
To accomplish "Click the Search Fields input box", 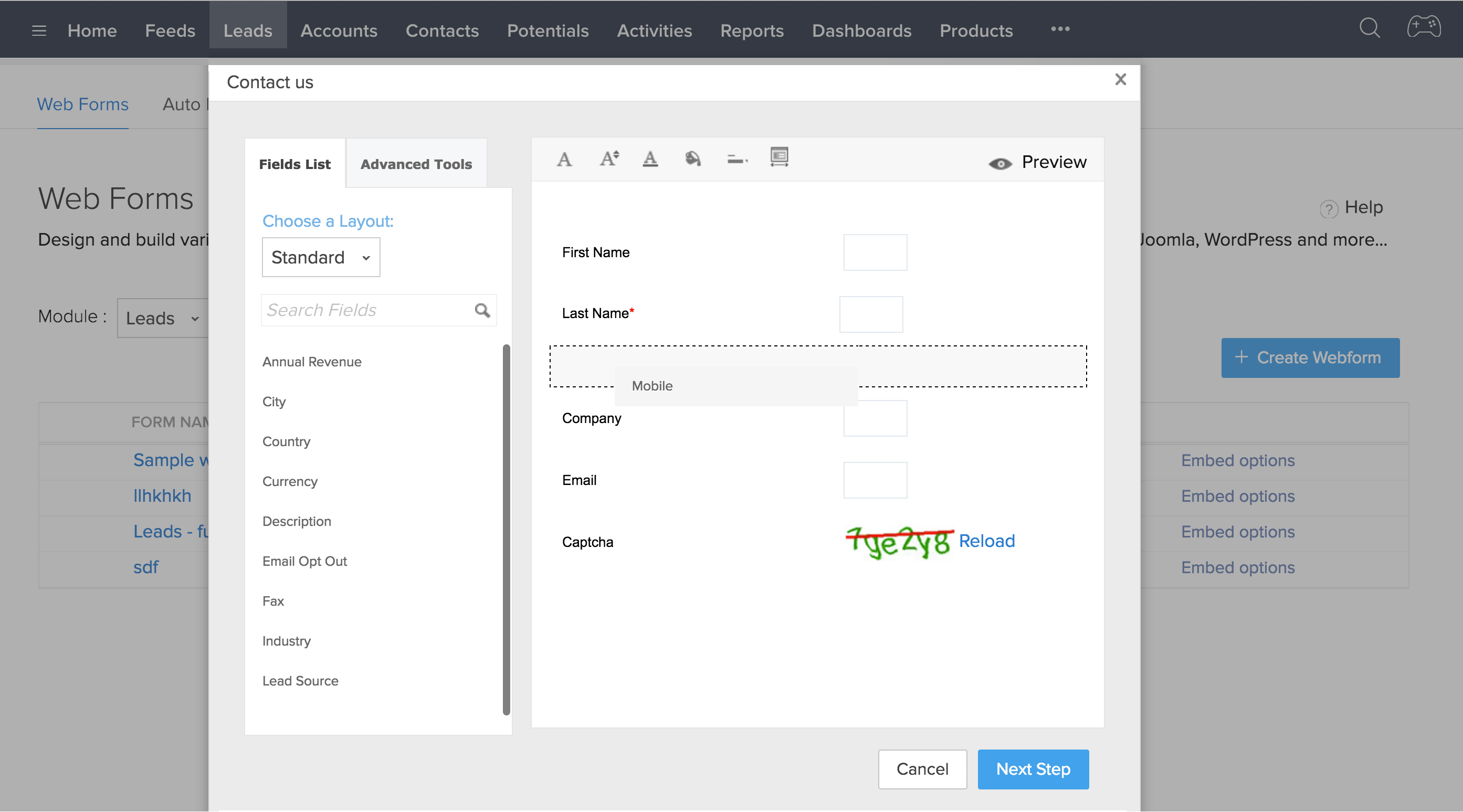I will pos(363,310).
